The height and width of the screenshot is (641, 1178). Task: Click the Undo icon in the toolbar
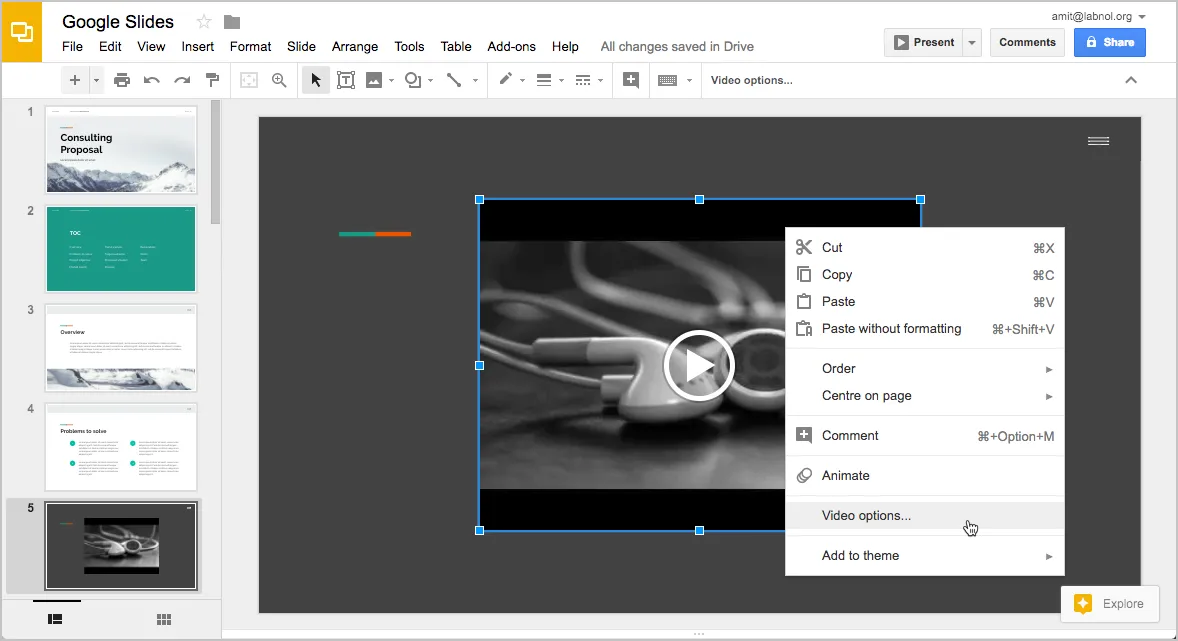[151, 80]
